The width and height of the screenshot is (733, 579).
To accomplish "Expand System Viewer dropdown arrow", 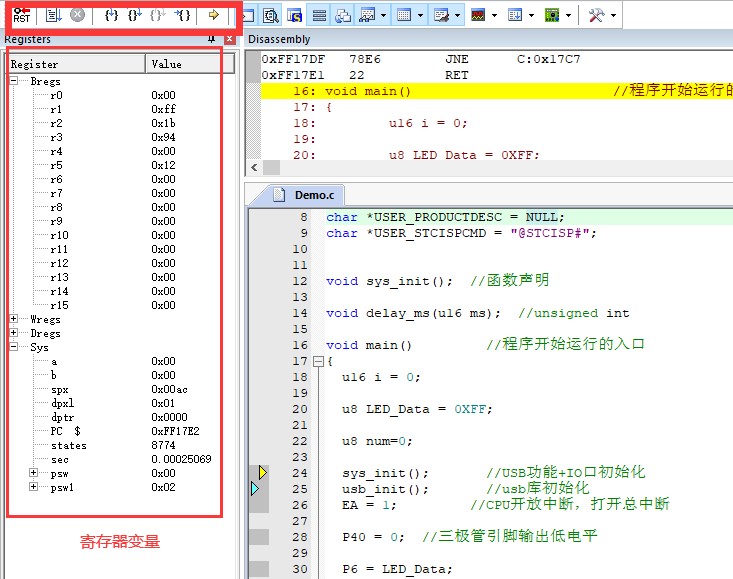I will (568, 15).
